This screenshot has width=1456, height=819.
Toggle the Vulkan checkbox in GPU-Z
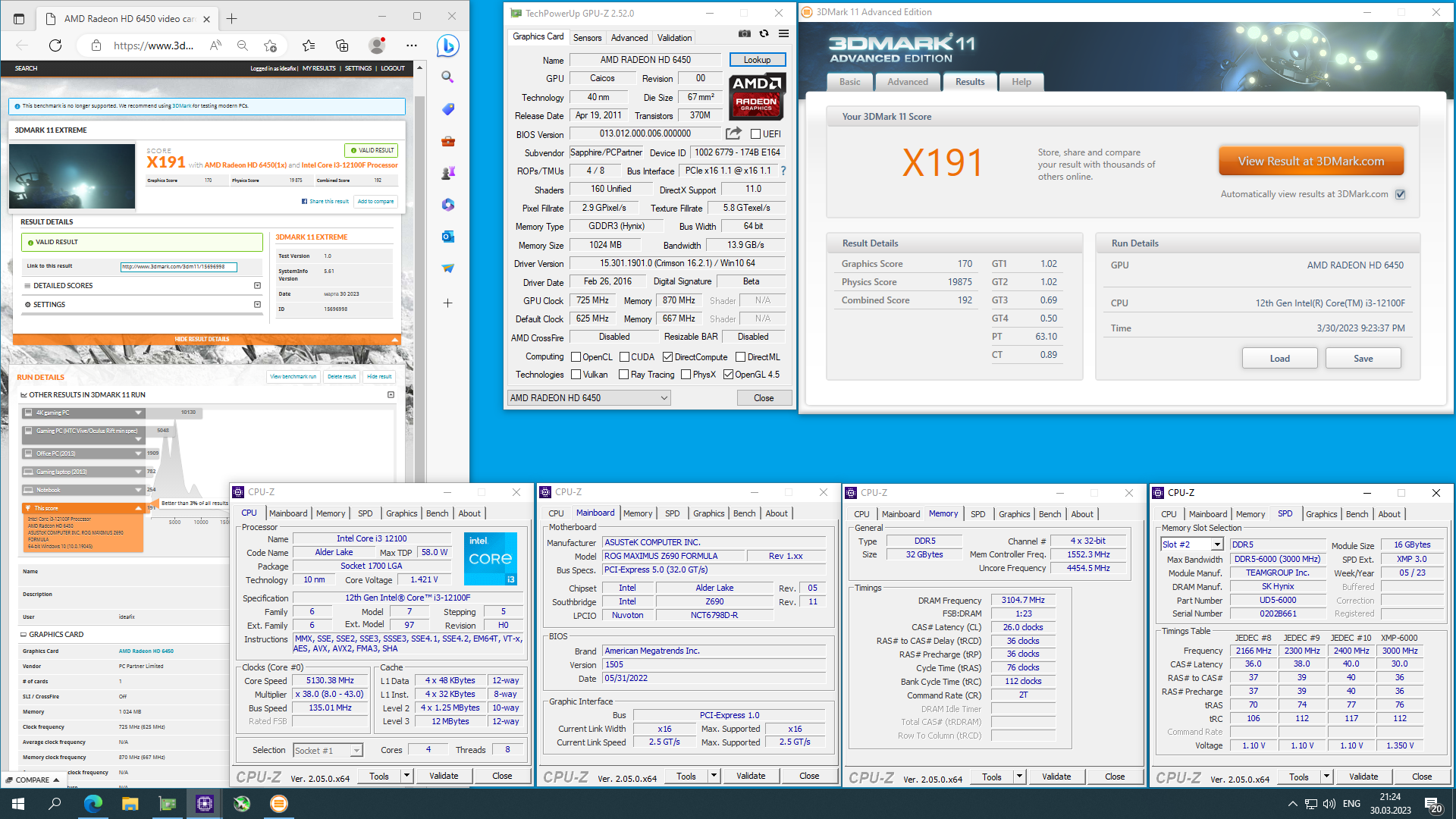point(576,375)
